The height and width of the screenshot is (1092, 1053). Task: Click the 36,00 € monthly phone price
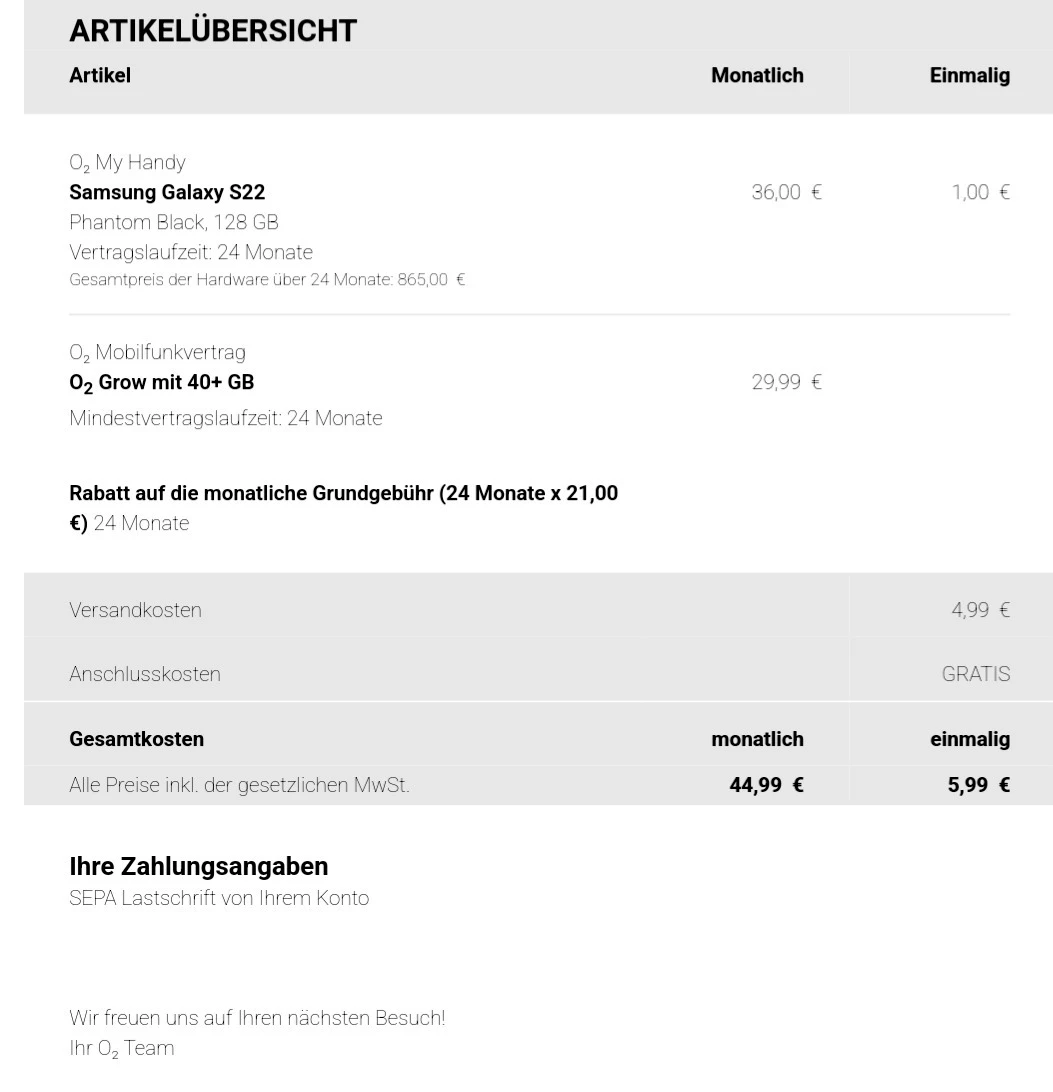click(786, 192)
